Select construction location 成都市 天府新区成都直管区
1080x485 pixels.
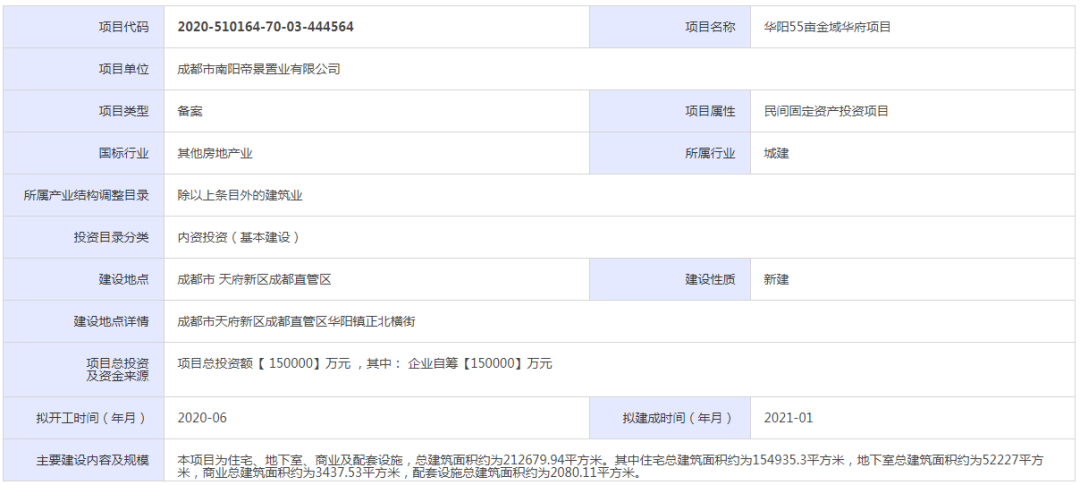point(254,279)
